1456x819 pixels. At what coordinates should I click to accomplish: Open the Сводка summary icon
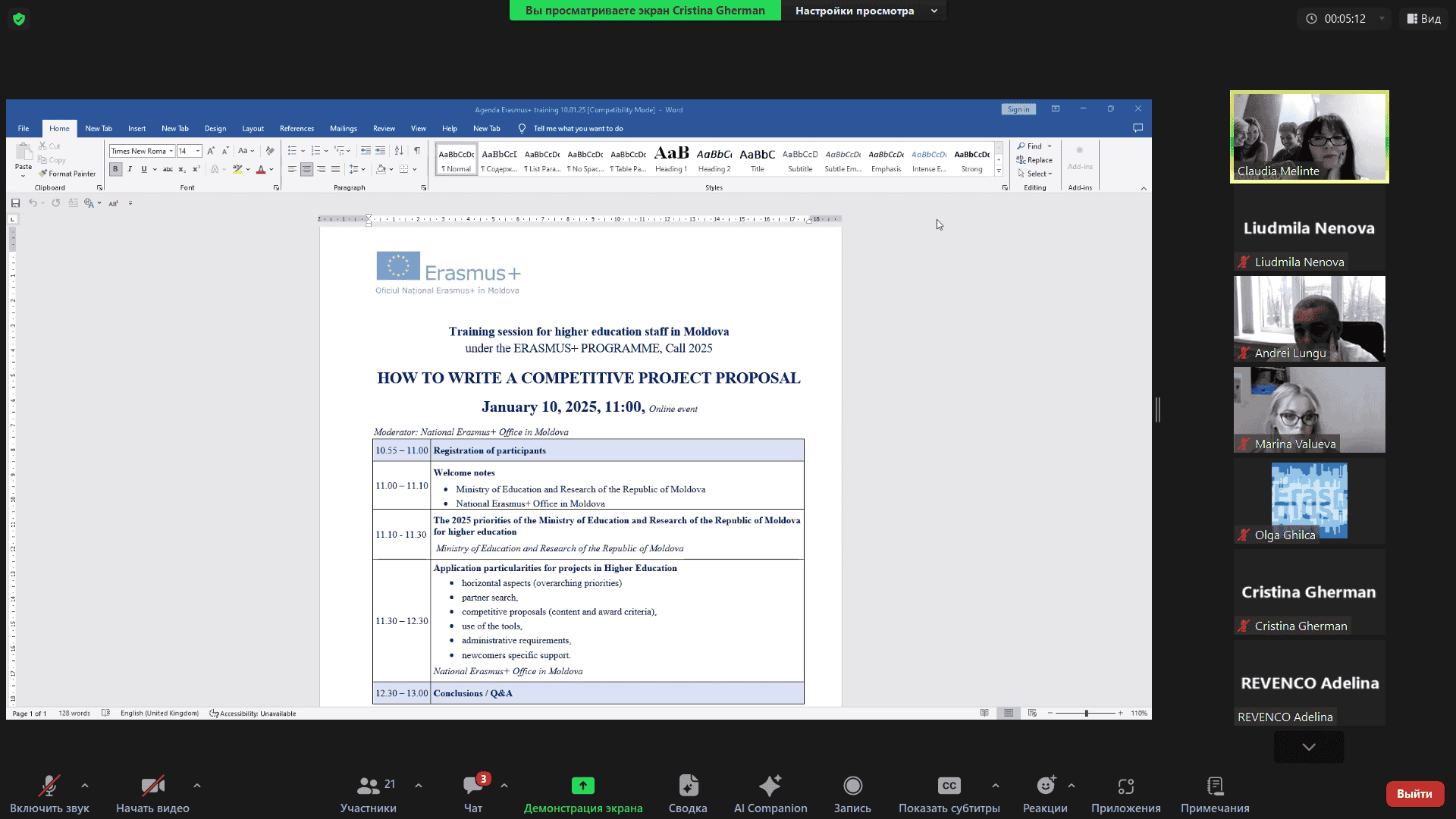688,786
